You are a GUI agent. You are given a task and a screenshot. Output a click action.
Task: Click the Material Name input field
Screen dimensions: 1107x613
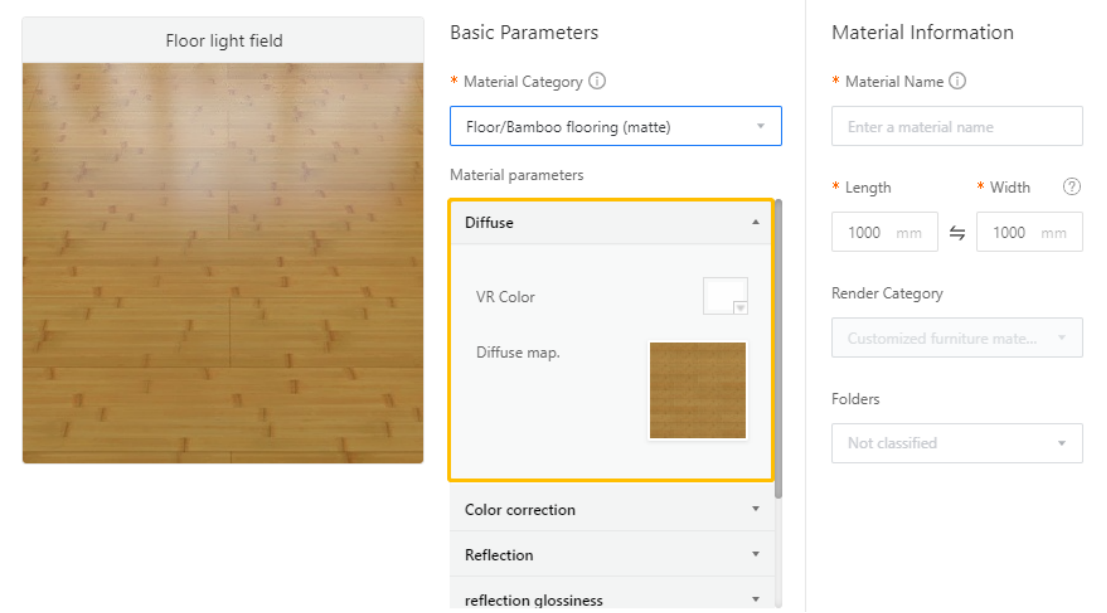956,127
